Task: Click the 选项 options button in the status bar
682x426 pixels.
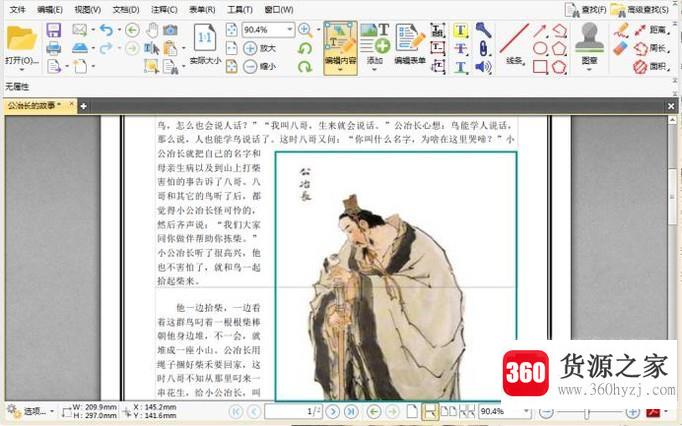Action: 30,411
